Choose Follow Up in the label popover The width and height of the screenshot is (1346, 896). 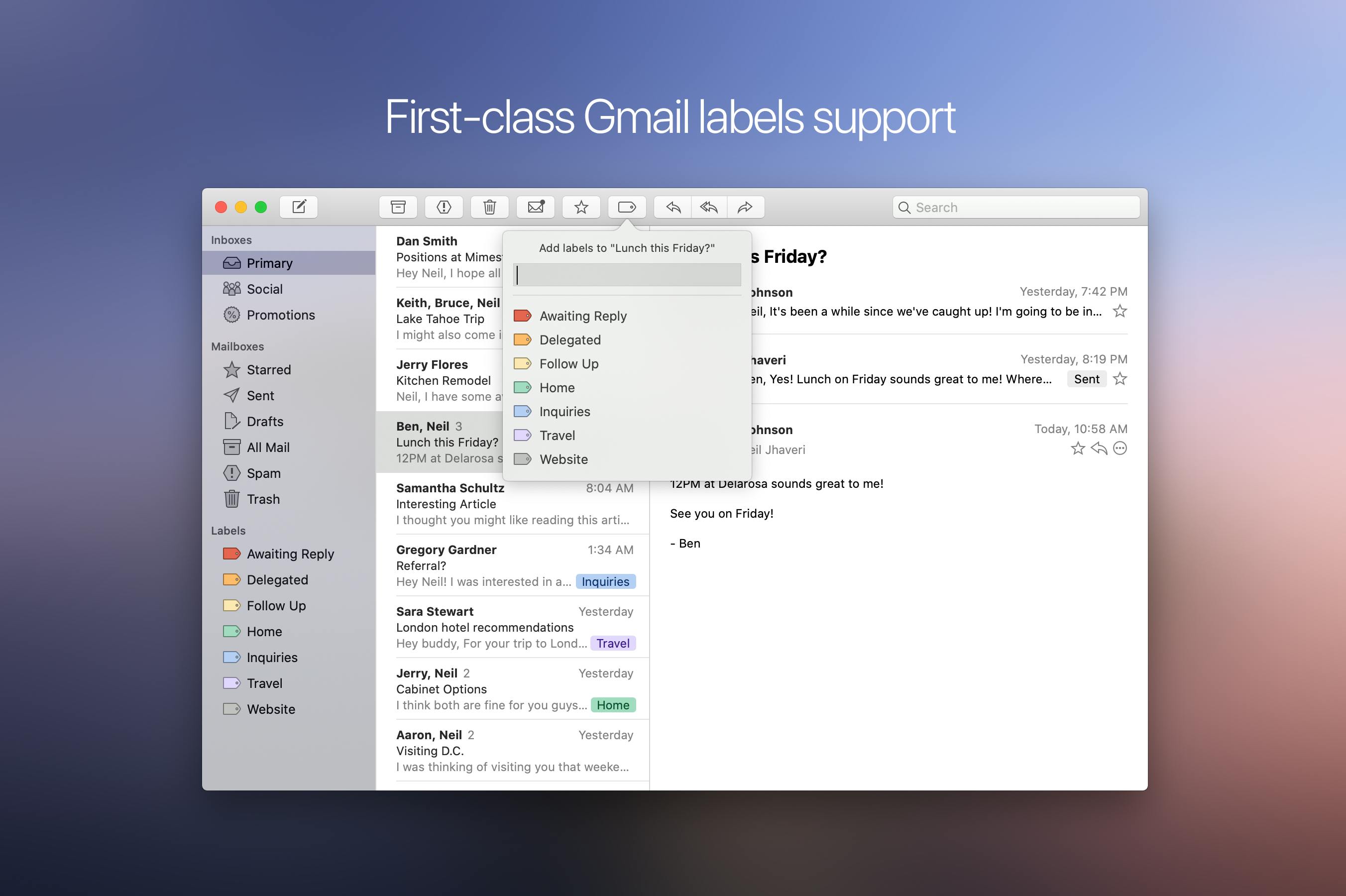pyautogui.click(x=627, y=364)
